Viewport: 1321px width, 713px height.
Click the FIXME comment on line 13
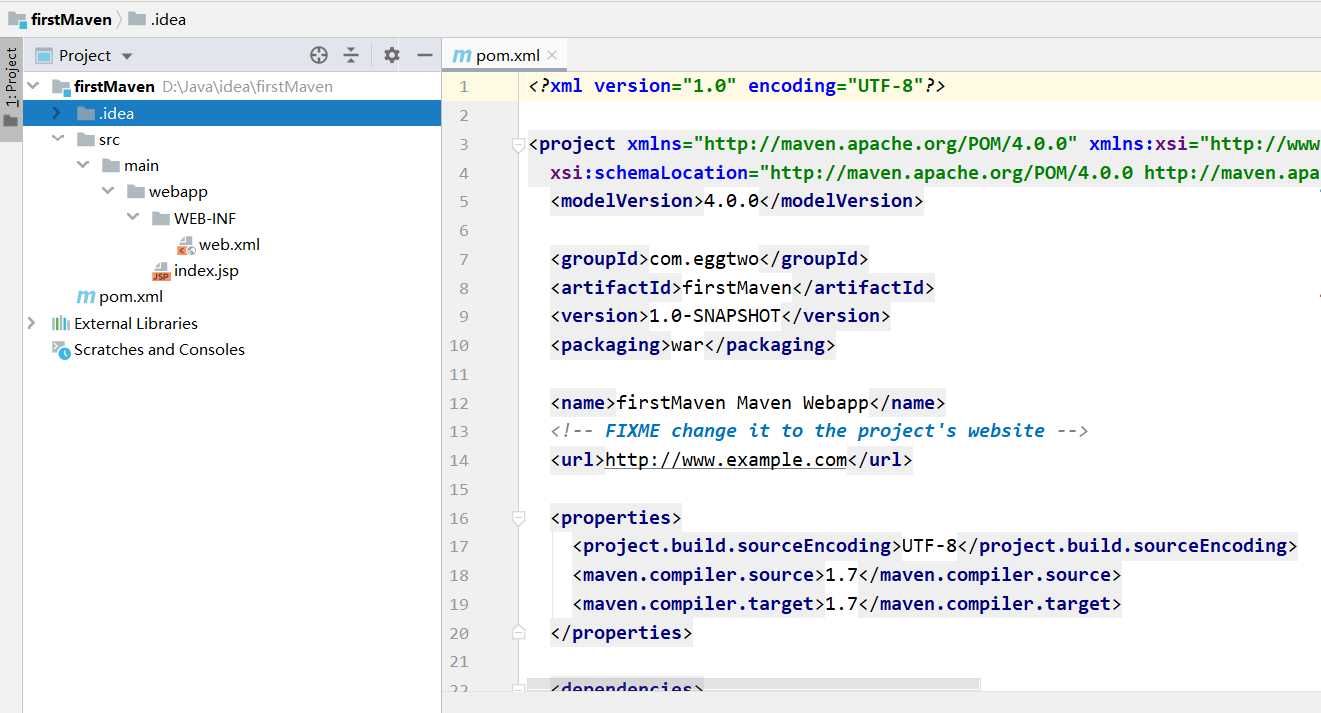point(818,431)
